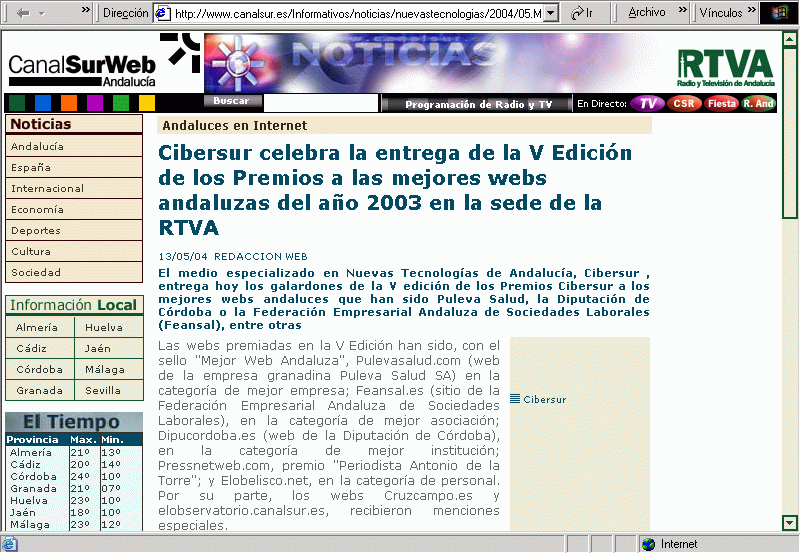The width and height of the screenshot is (800, 553).
Task: Click the Noticias banner image
Action: [x=430, y=63]
